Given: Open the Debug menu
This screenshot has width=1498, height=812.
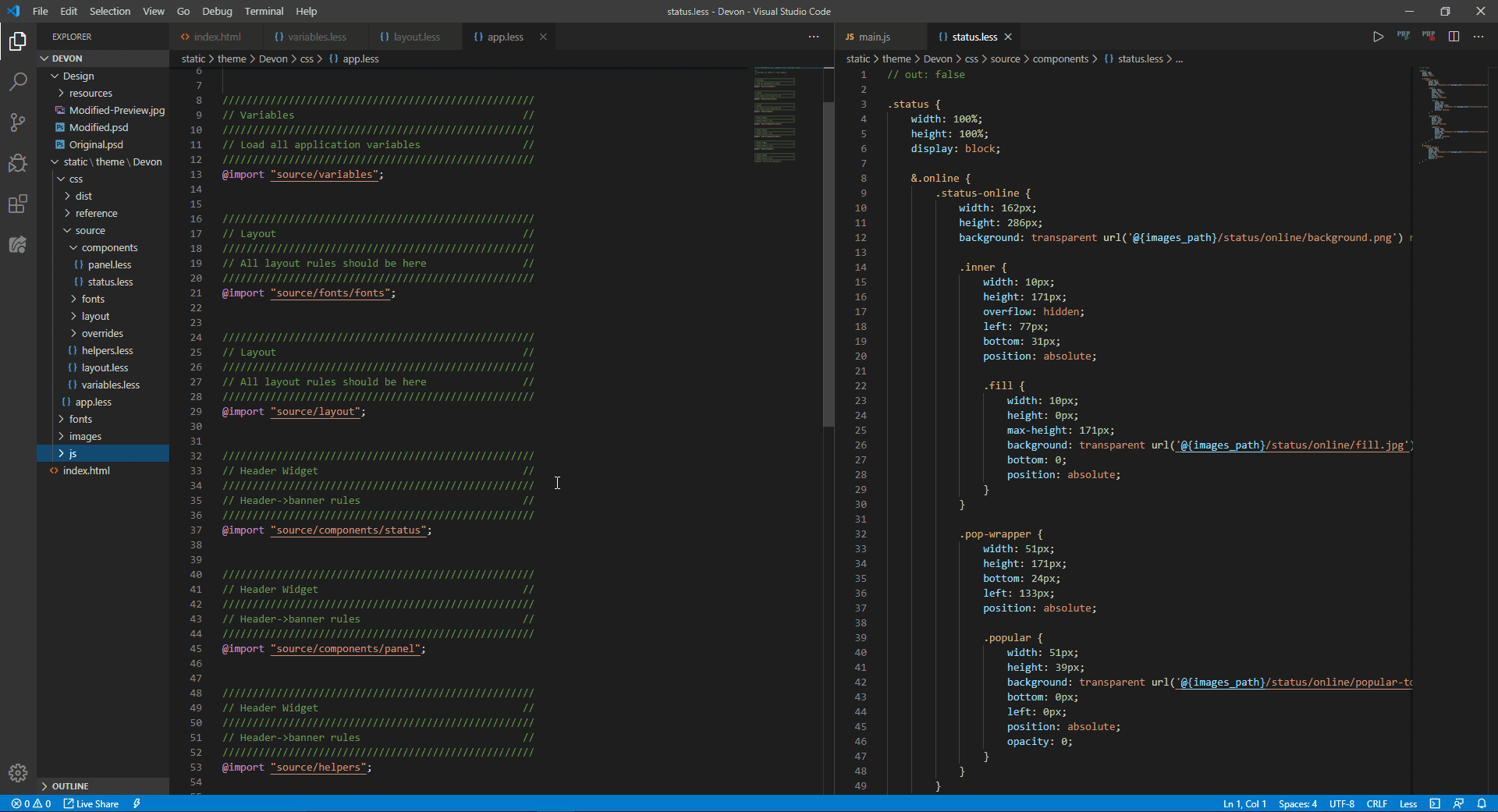Looking at the screenshot, I should (x=217, y=11).
